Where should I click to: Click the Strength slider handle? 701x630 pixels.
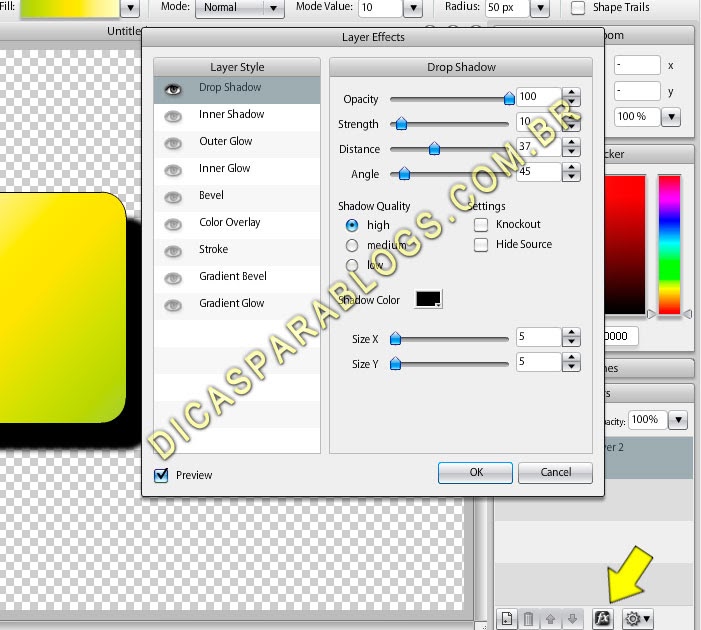pos(401,123)
